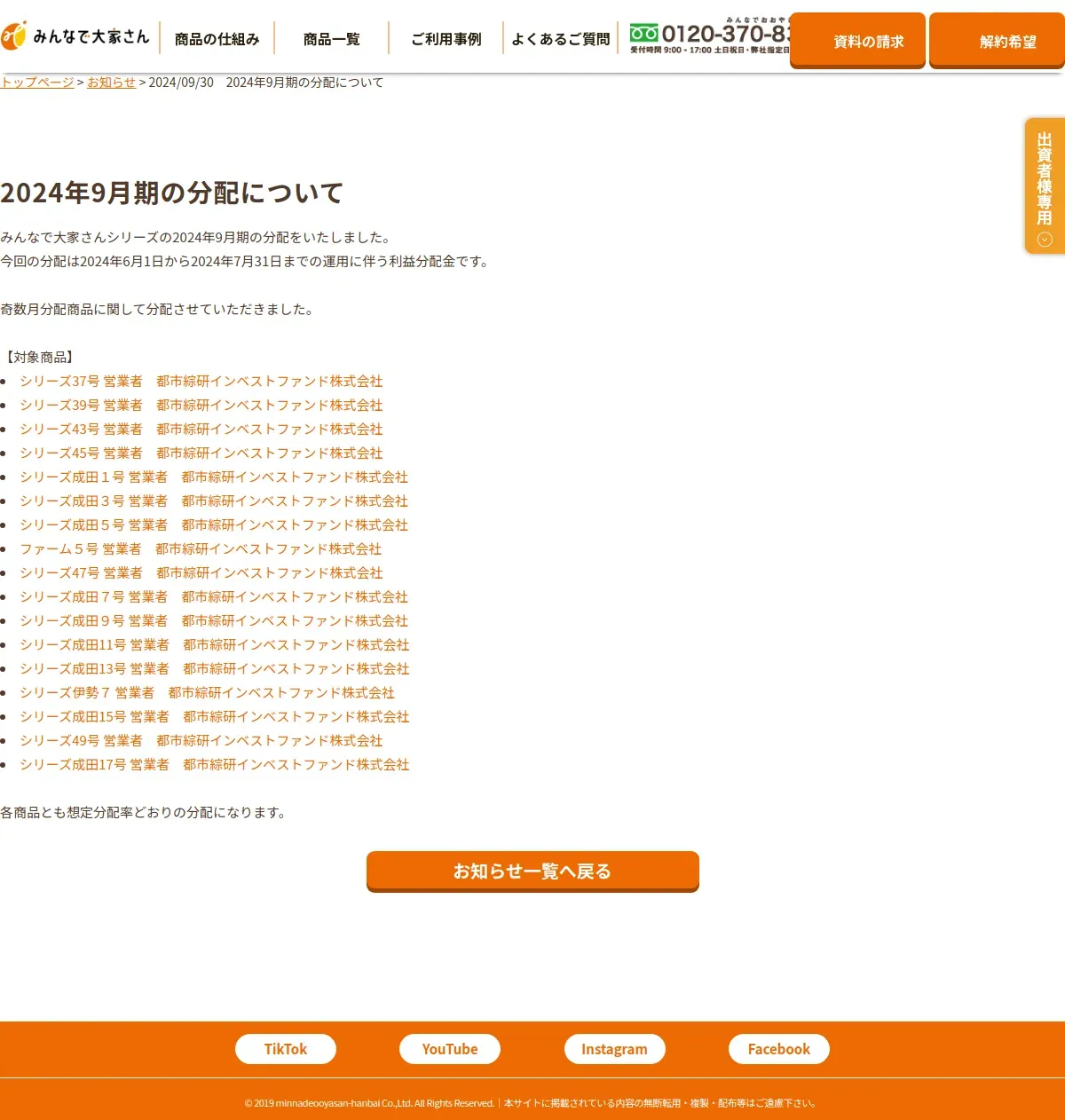Screen dimensions: 1065x1120
Task: Open the シリーズ成田７号 link
Action: (214, 597)
